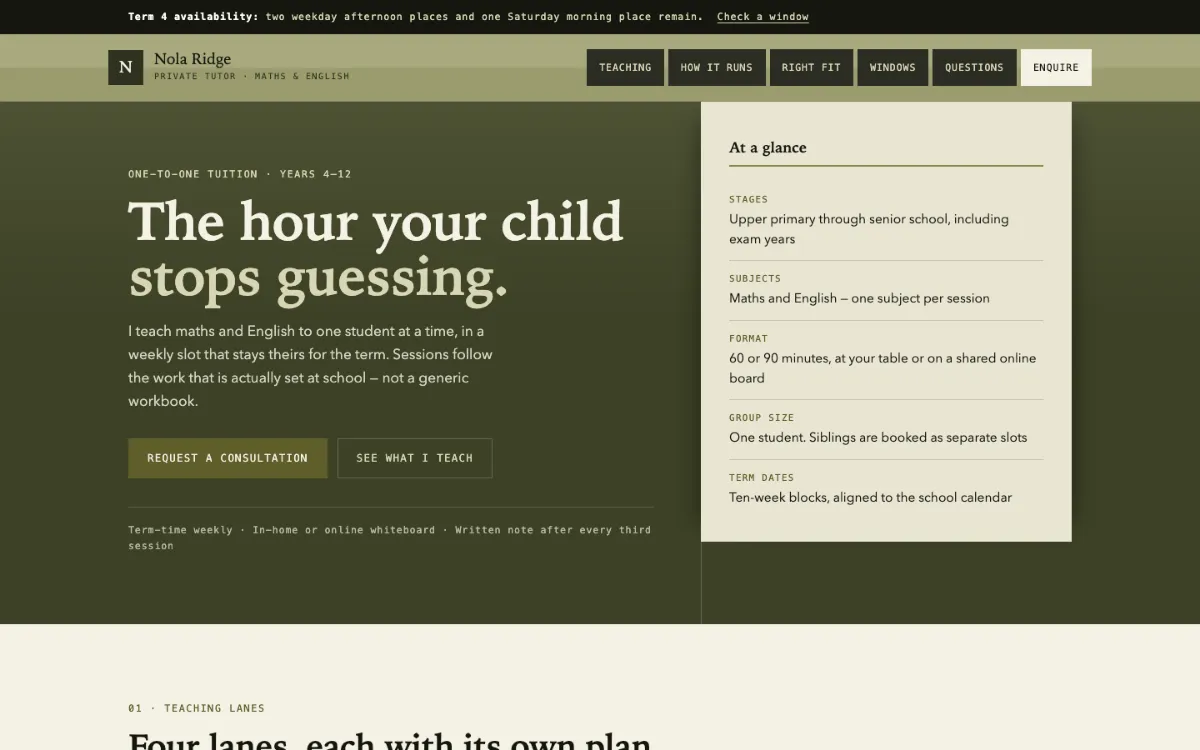1200x750 pixels.
Task: Click the main headline 'The hour your child'
Action: pos(375,221)
